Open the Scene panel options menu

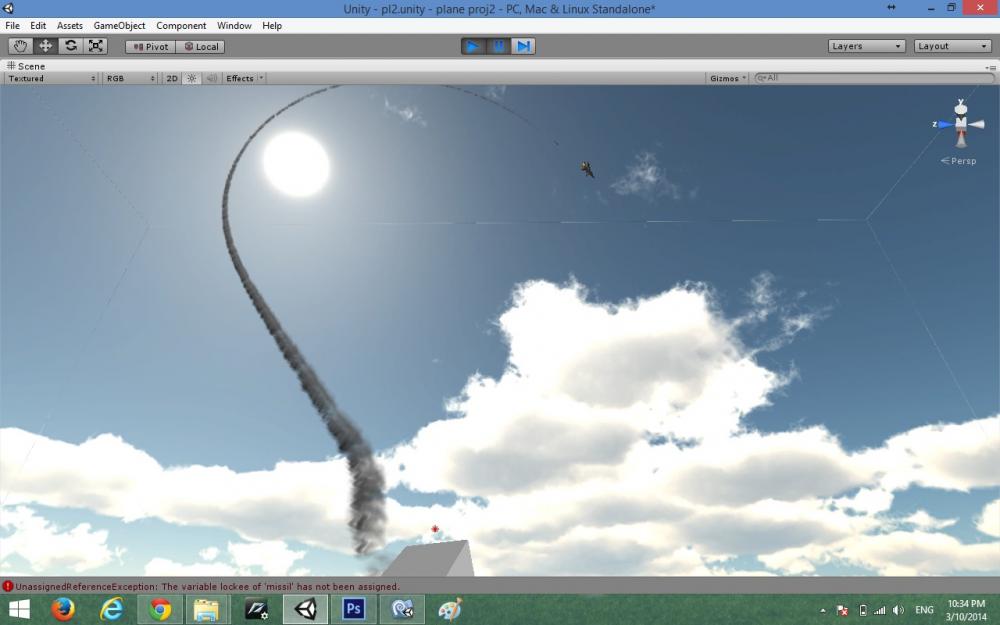click(990, 67)
